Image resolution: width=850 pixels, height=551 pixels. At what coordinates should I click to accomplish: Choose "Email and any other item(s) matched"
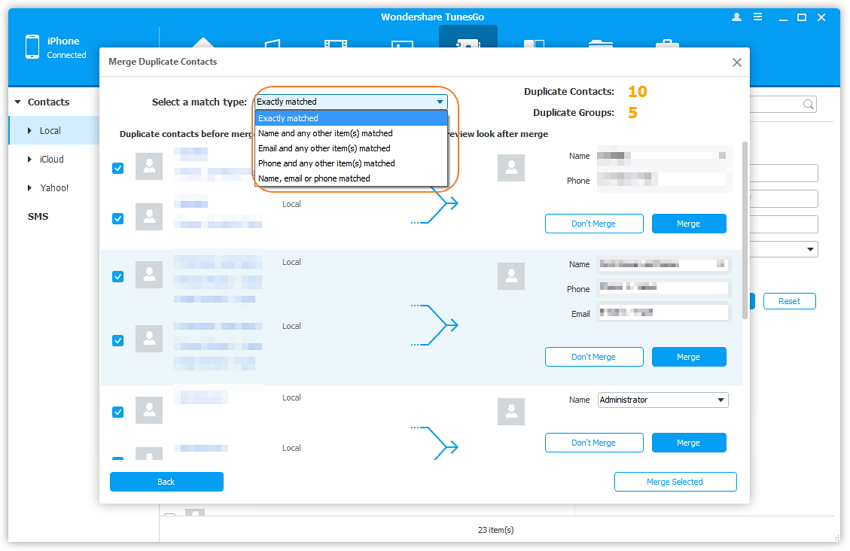click(324, 148)
